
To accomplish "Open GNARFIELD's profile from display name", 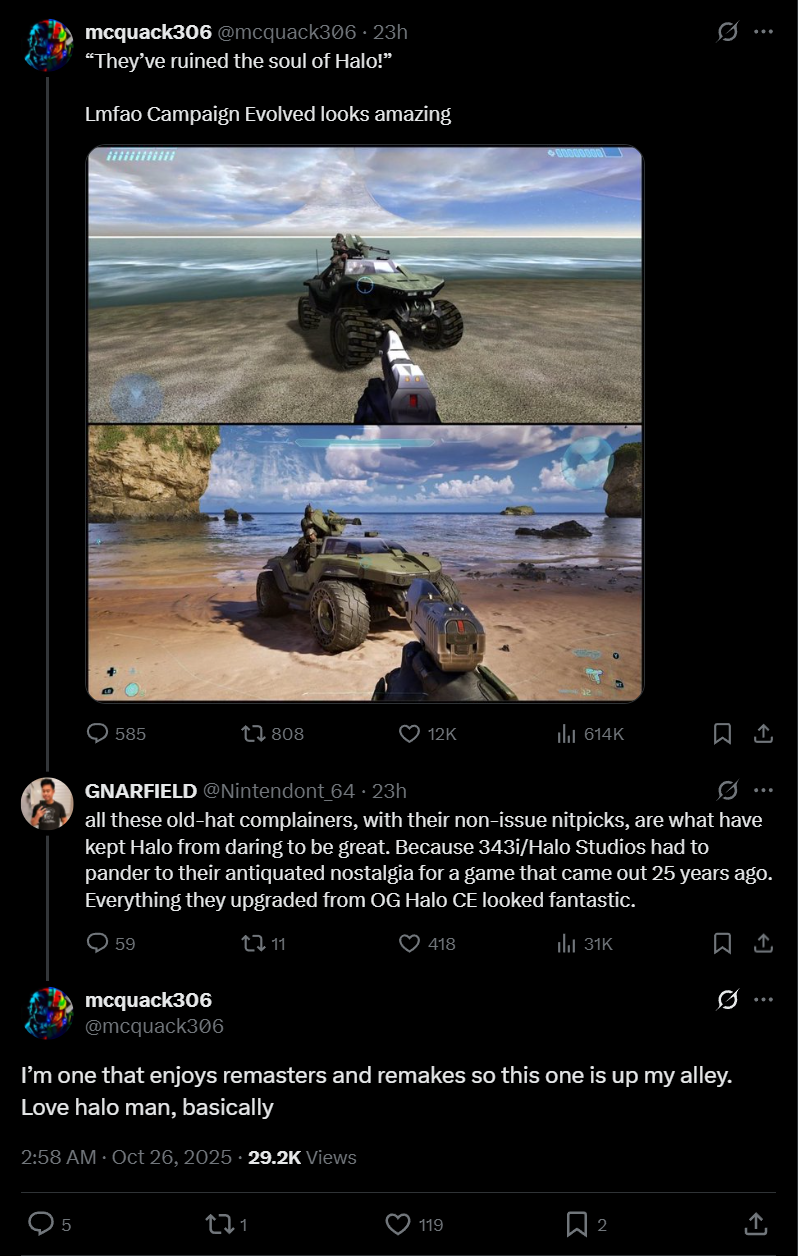I will pos(141,791).
